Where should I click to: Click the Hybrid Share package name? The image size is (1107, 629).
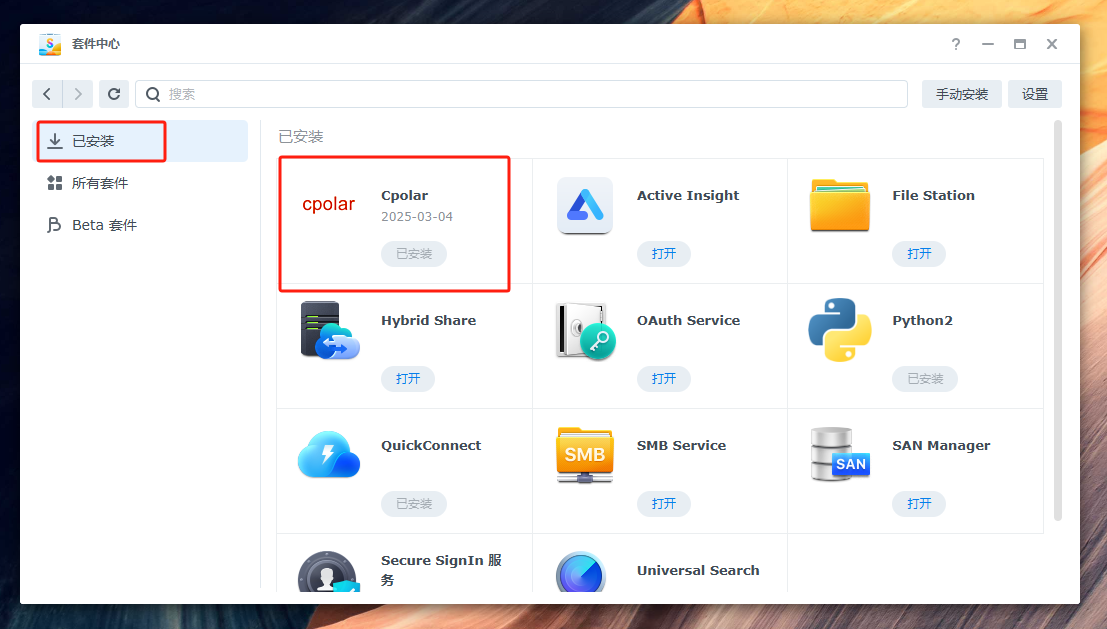(x=429, y=321)
